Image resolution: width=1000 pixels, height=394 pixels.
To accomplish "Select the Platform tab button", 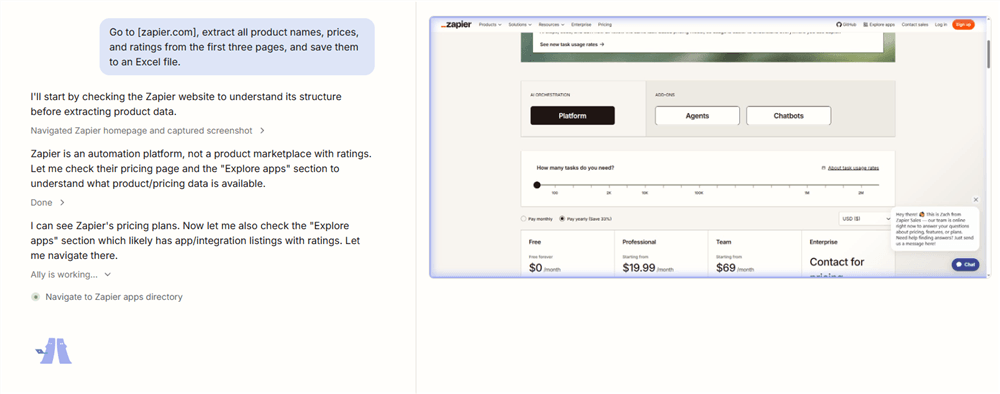I will coord(572,115).
